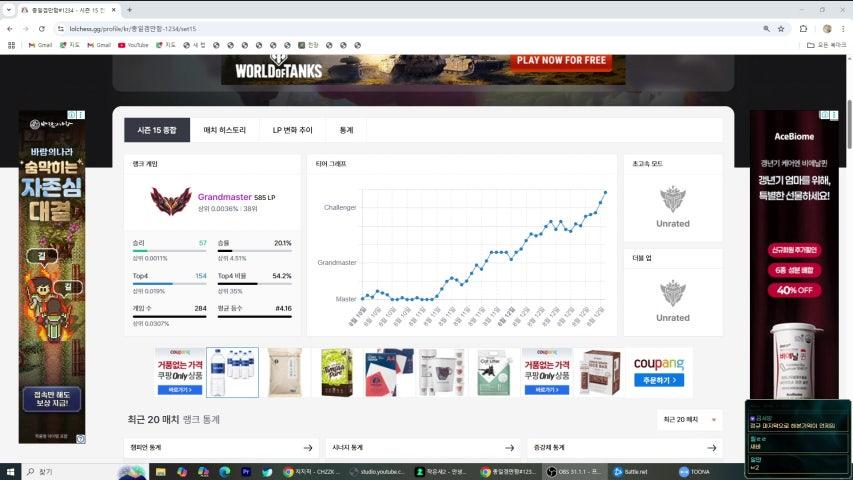Reload the lolchess.gg page

(42, 29)
